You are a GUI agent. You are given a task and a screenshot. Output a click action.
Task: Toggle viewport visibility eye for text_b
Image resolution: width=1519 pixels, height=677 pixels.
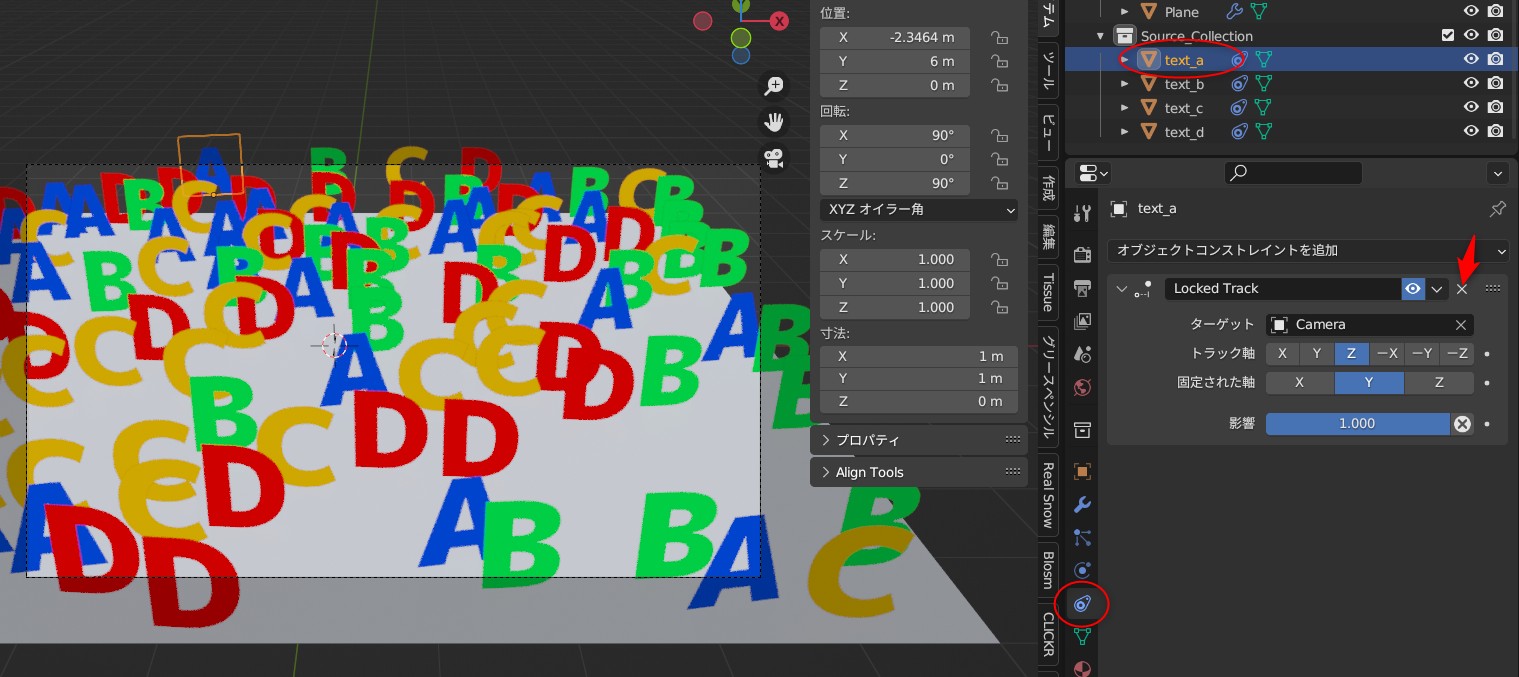pyautogui.click(x=1471, y=82)
